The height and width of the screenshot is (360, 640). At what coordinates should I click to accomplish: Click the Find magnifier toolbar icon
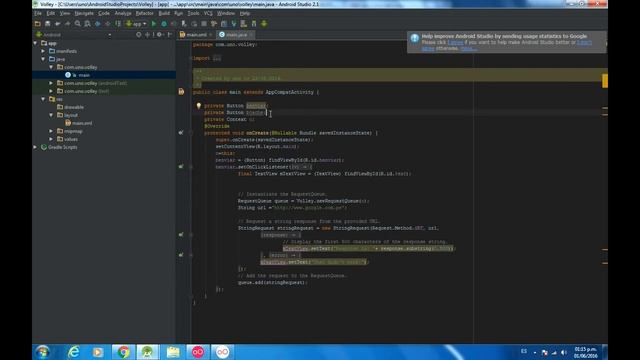[78, 24]
